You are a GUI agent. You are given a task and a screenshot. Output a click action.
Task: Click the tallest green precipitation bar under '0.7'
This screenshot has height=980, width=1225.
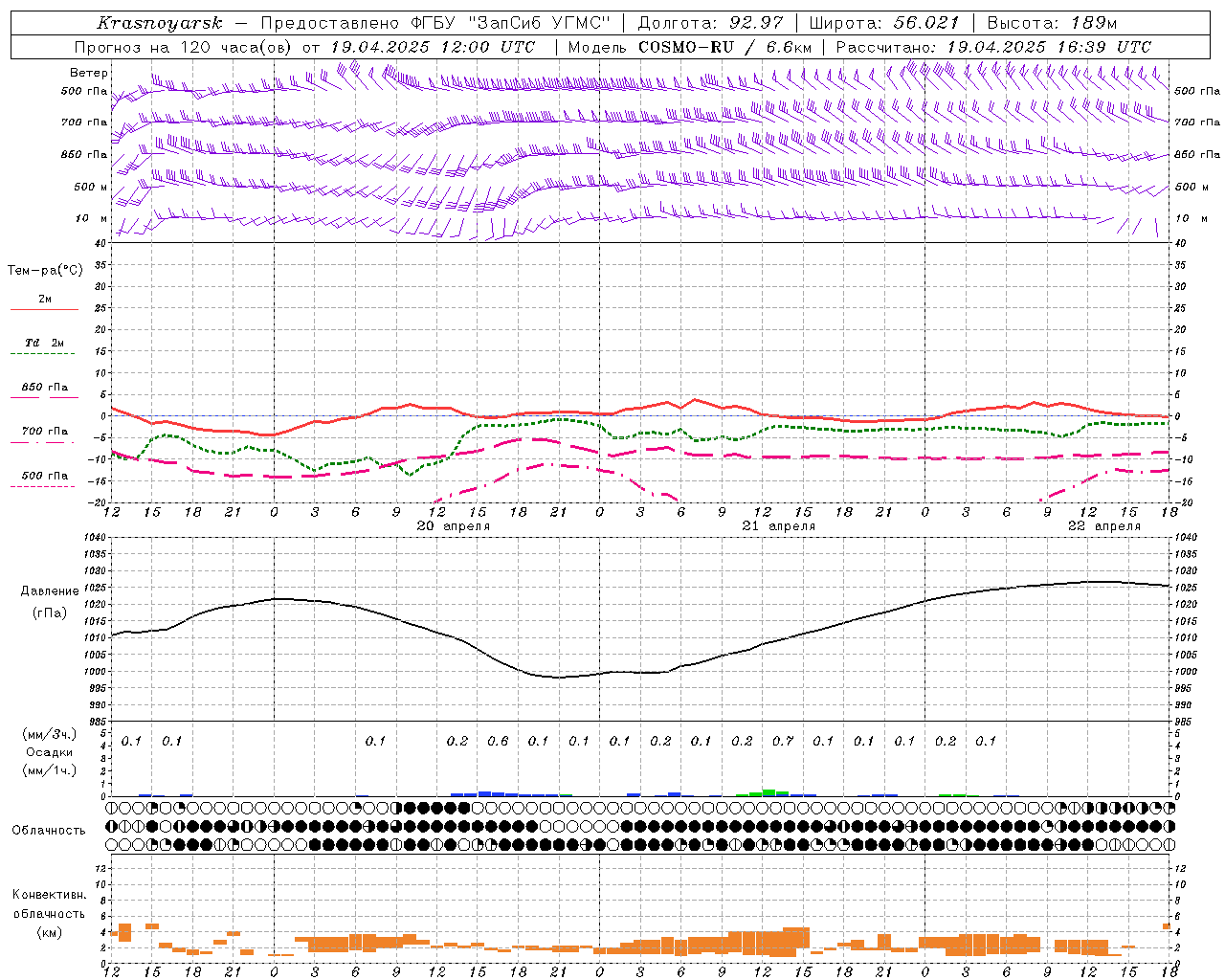coord(768,792)
